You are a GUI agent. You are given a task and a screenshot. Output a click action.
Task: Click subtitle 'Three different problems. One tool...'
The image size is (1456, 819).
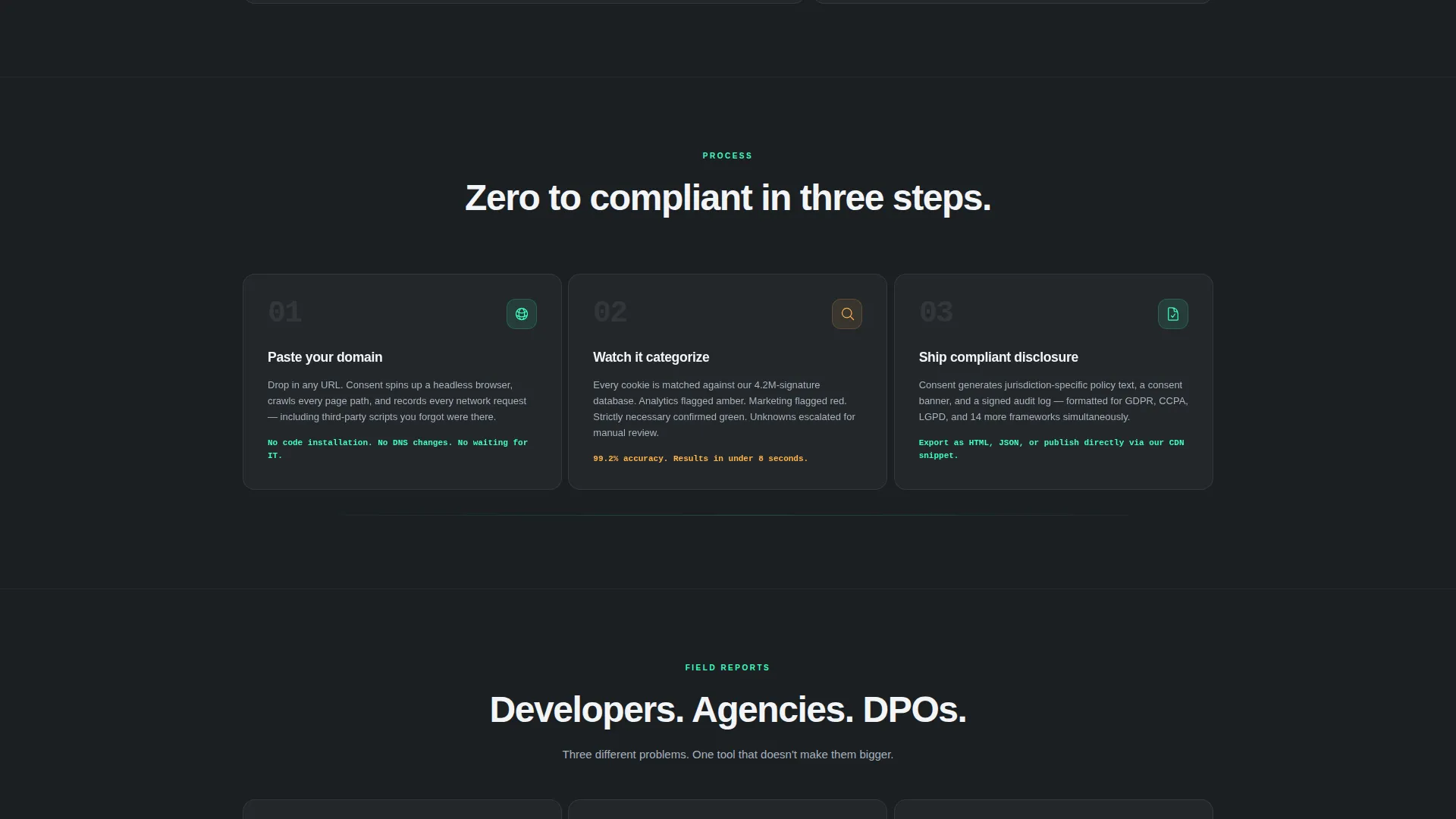(x=727, y=755)
